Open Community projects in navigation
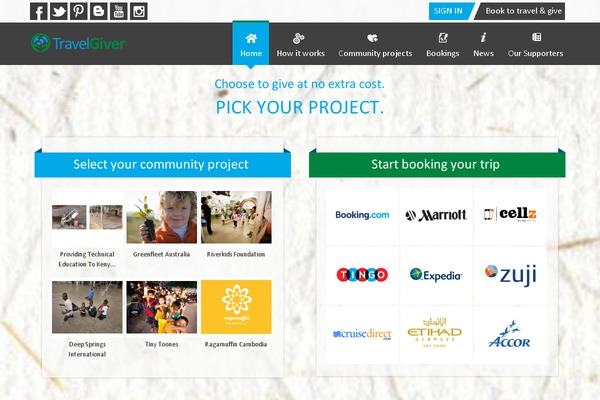Viewport: 600px width, 400px height. (375, 44)
